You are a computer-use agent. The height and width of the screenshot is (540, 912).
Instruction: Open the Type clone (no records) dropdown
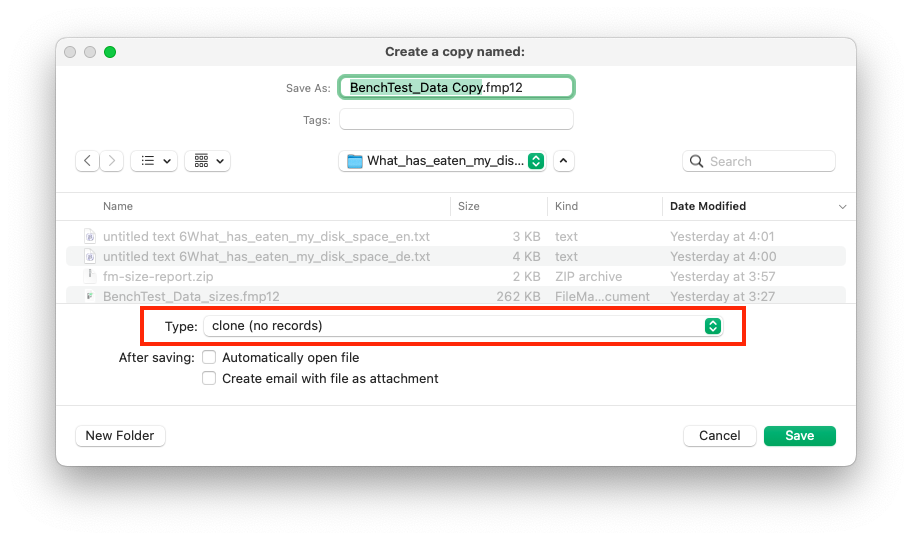point(462,326)
